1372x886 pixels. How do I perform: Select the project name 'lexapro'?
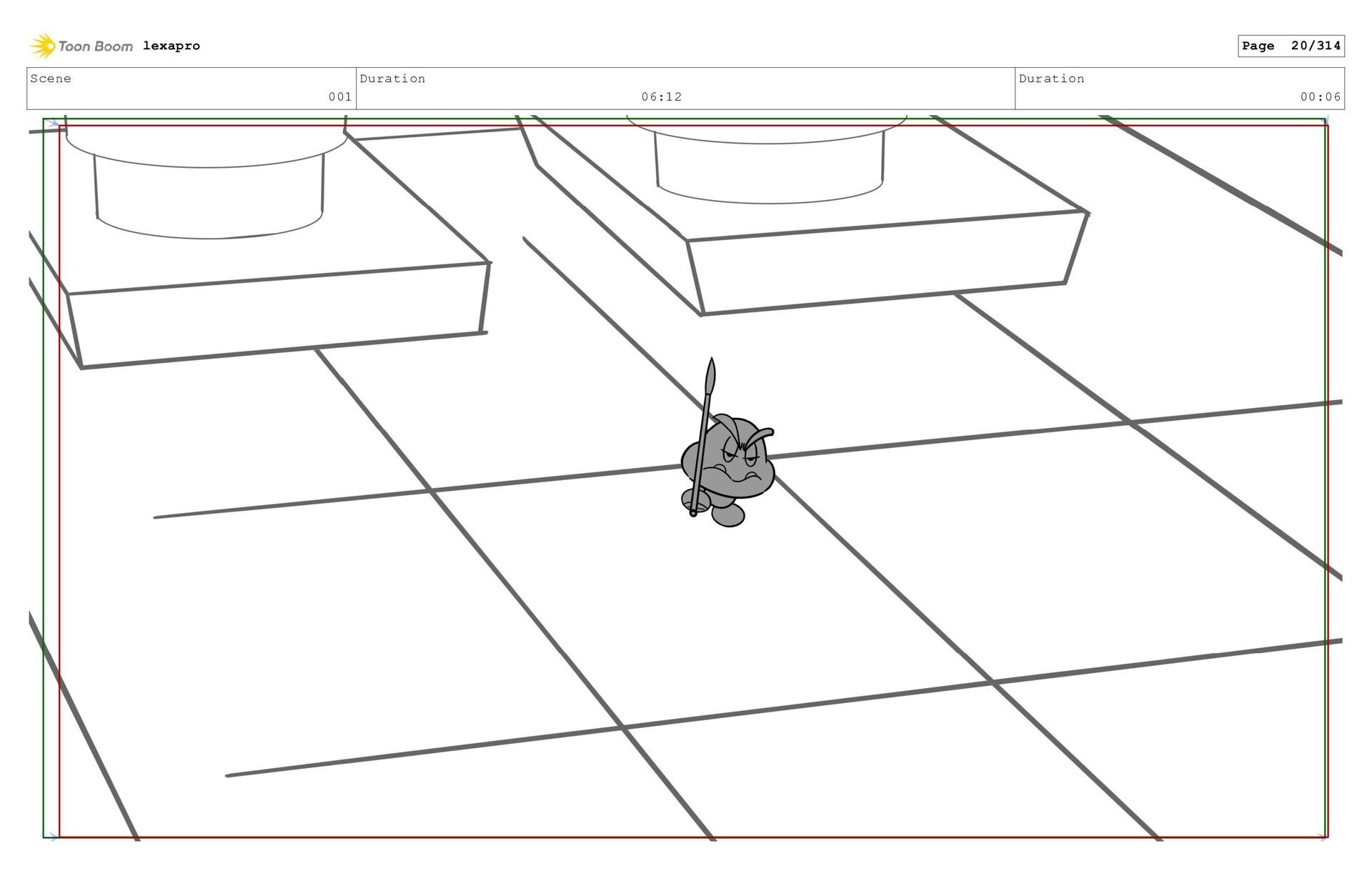click(x=171, y=46)
